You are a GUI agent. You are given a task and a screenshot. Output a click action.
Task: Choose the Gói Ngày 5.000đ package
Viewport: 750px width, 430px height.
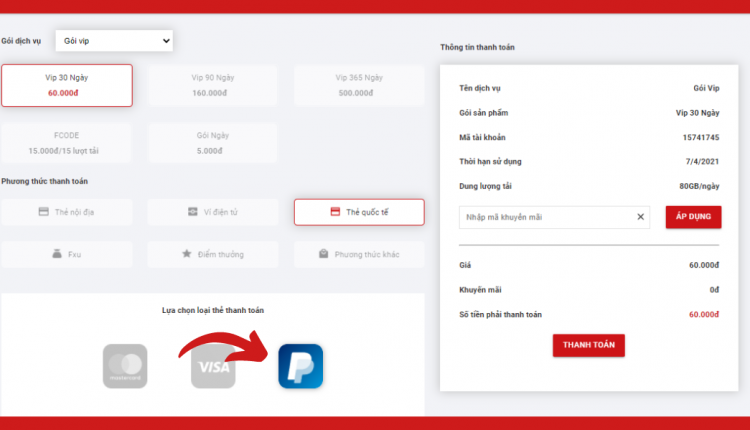tap(213, 143)
